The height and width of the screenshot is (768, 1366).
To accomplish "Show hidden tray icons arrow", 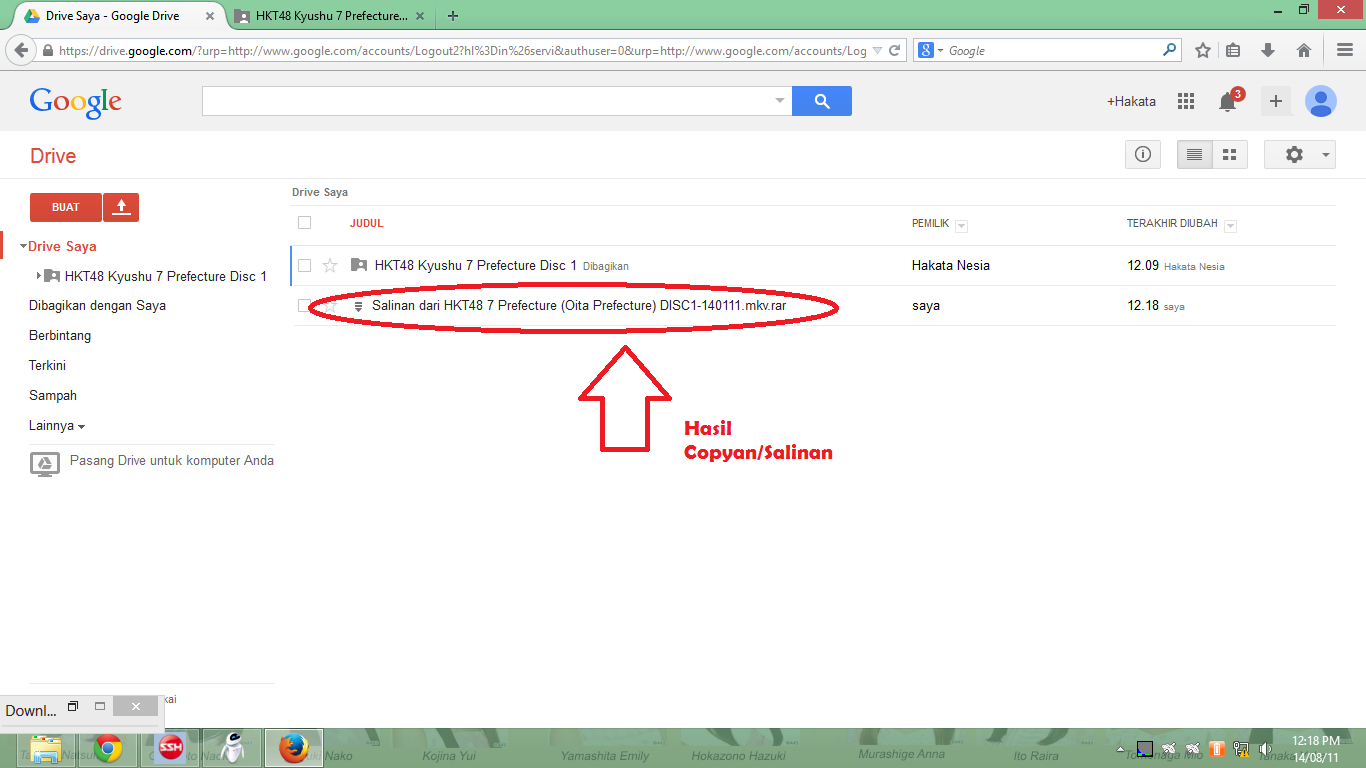I will [1121, 748].
